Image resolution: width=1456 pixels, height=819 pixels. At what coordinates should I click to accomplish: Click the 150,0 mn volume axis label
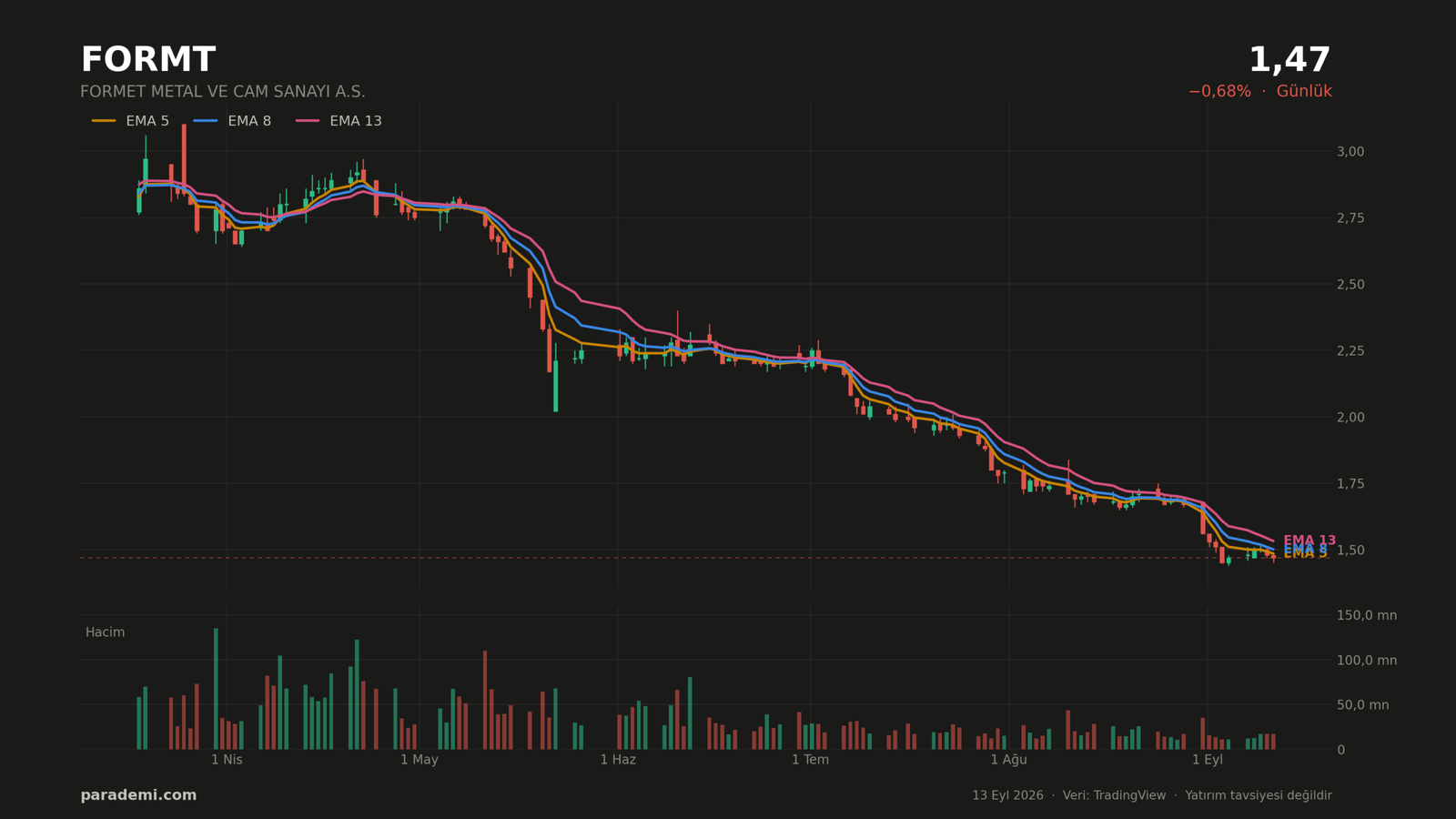[1366, 615]
